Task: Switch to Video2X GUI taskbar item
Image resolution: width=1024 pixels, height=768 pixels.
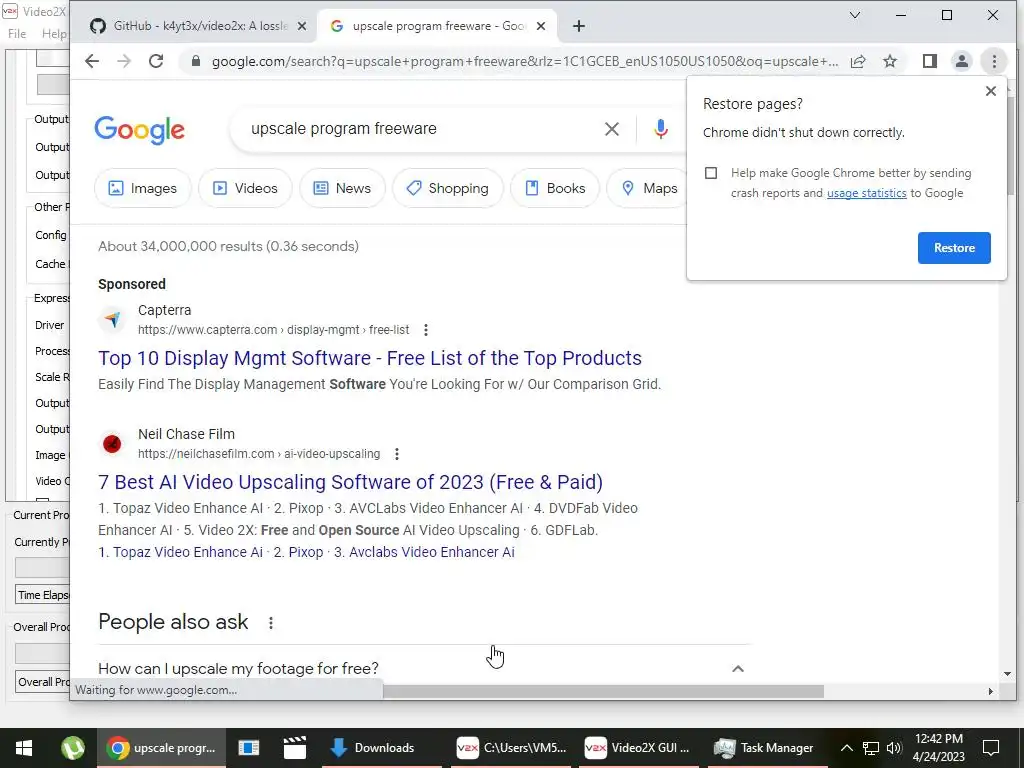Action: (x=637, y=748)
